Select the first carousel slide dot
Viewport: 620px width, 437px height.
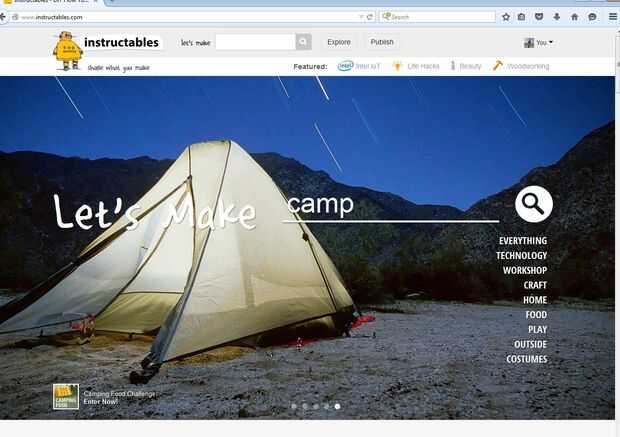pyautogui.click(x=294, y=406)
